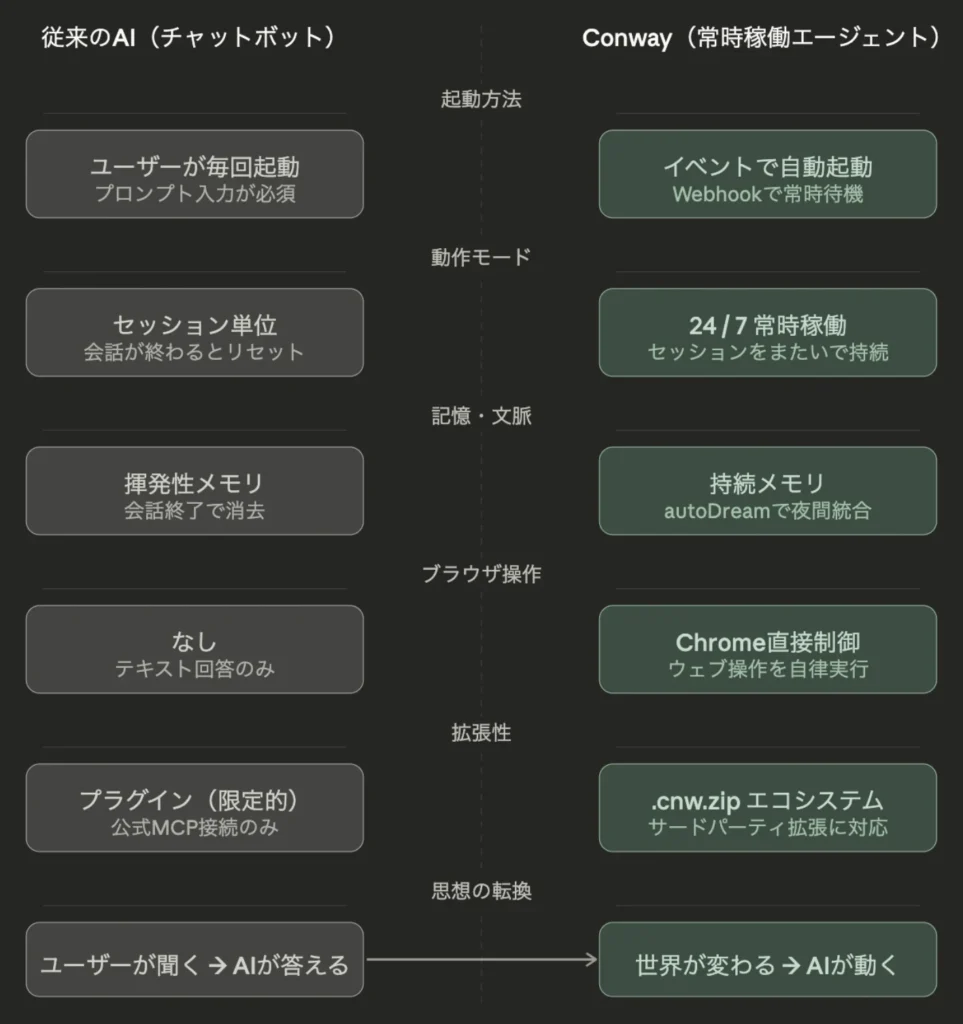963x1024 pixels.
Task: Select the 揮発性メモリ box
Action: (x=194, y=491)
